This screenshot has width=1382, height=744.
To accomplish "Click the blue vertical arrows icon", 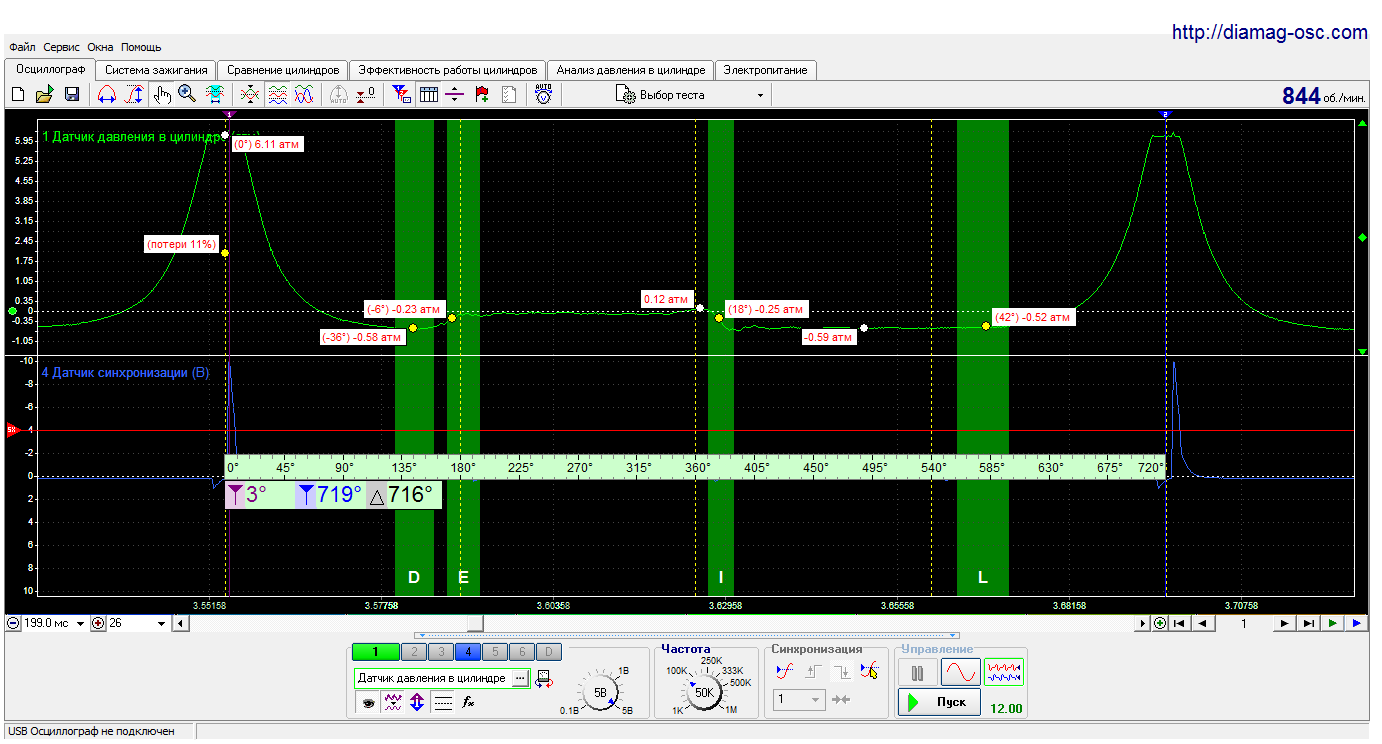I will tap(417, 703).
